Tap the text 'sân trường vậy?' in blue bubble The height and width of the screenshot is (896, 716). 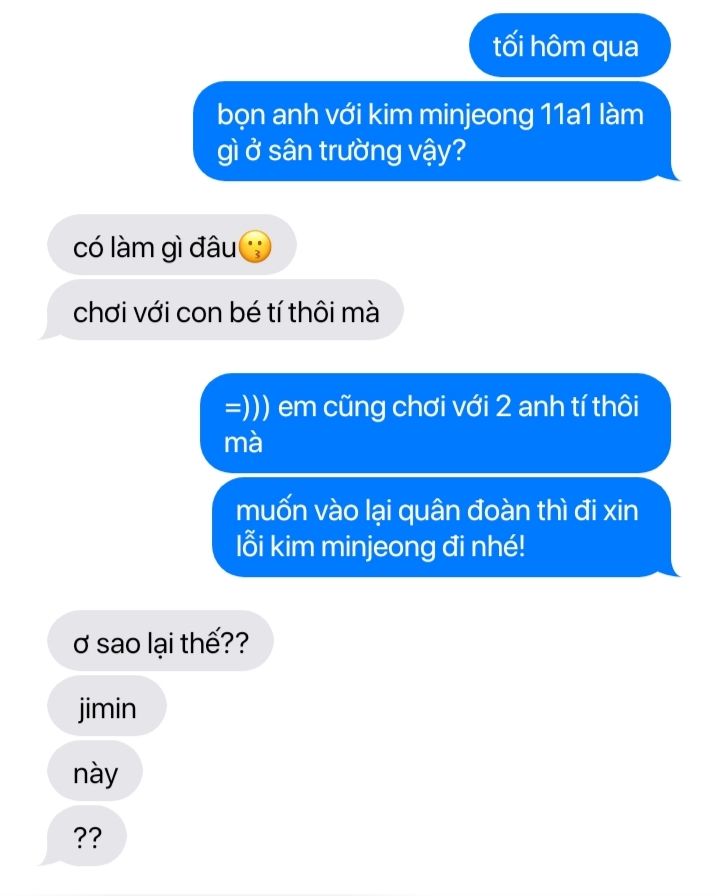point(367,151)
